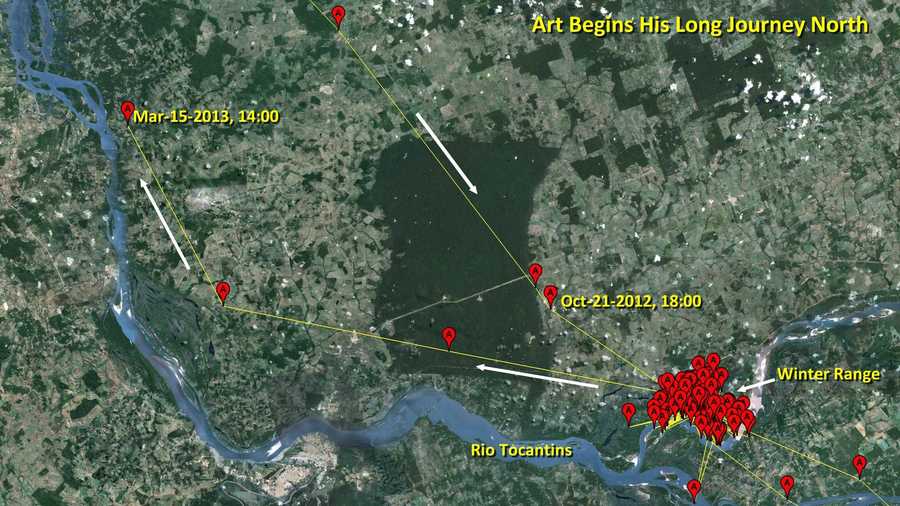This screenshot has width=900, height=506.
Task: Click the small white arrow pointing at winter range
Action: 754,385
